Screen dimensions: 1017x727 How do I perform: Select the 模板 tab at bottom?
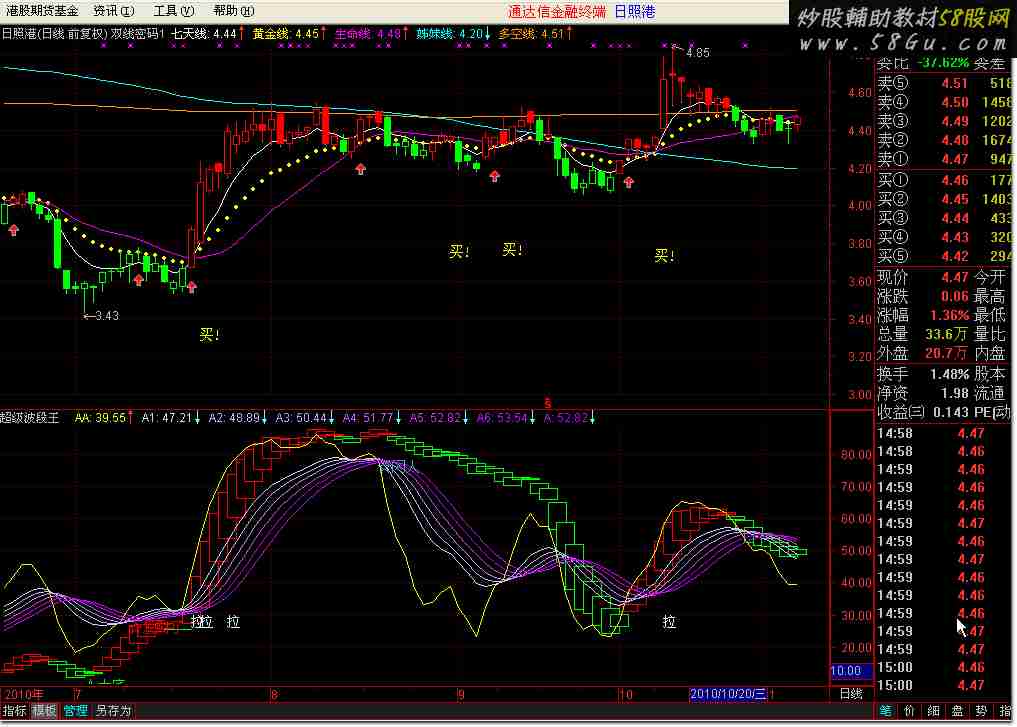pyautogui.click(x=45, y=711)
